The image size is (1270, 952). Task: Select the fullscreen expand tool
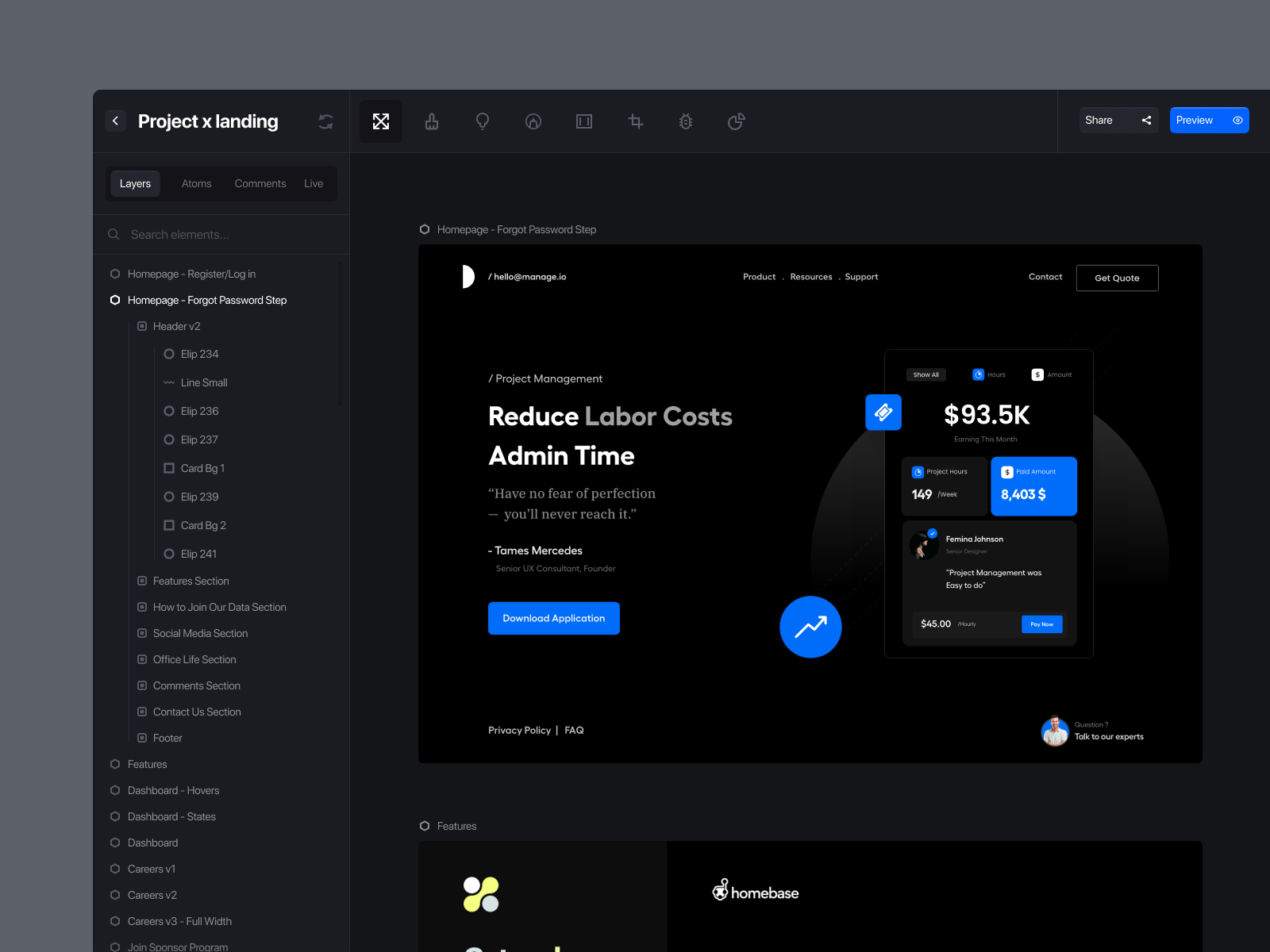pos(381,121)
